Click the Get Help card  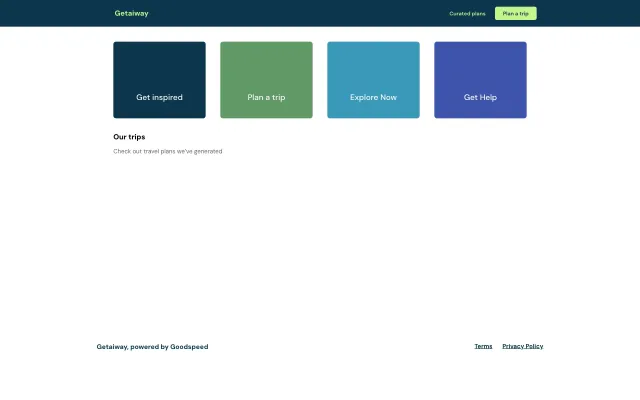tap(480, 80)
